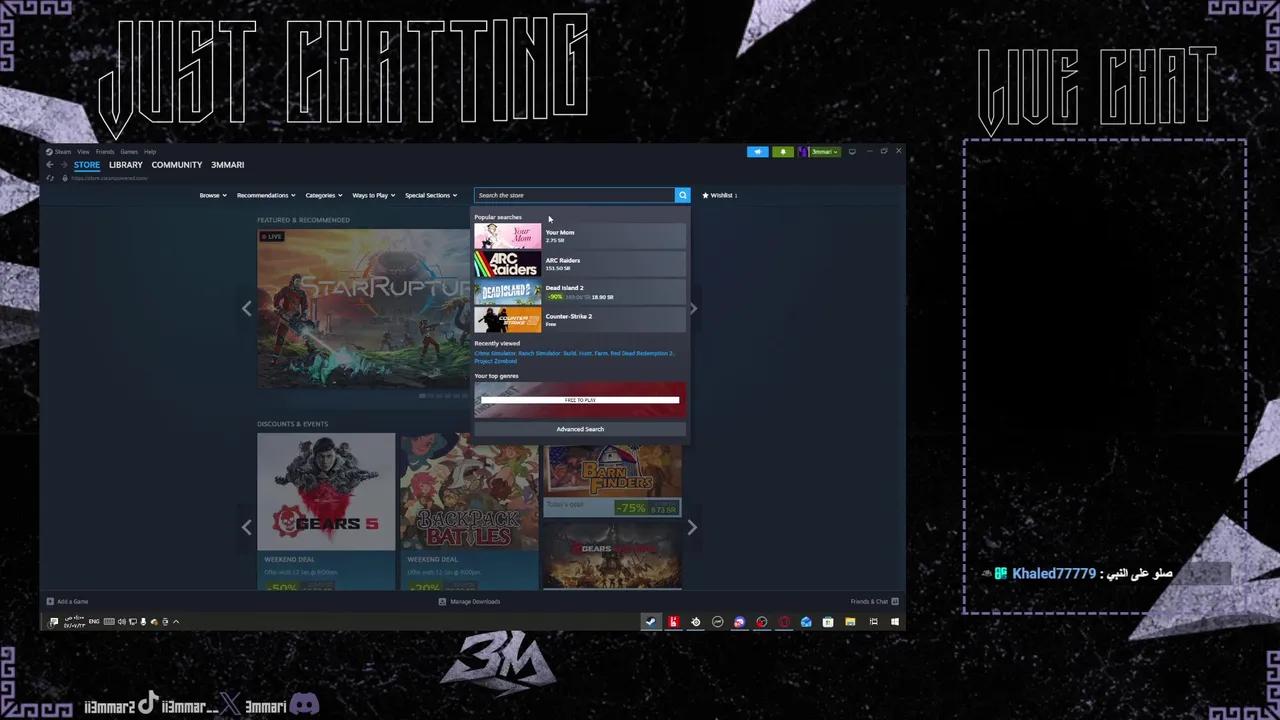The width and height of the screenshot is (1280, 720).
Task: Previous featured game left arrow
Action: click(x=246, y=309)
